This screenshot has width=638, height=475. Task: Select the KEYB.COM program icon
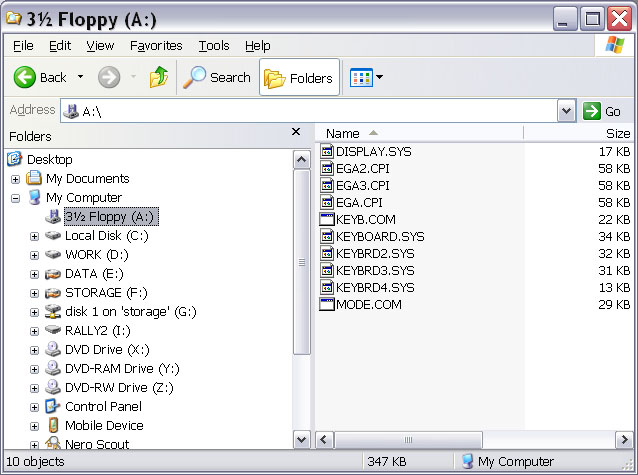point(327,219)
